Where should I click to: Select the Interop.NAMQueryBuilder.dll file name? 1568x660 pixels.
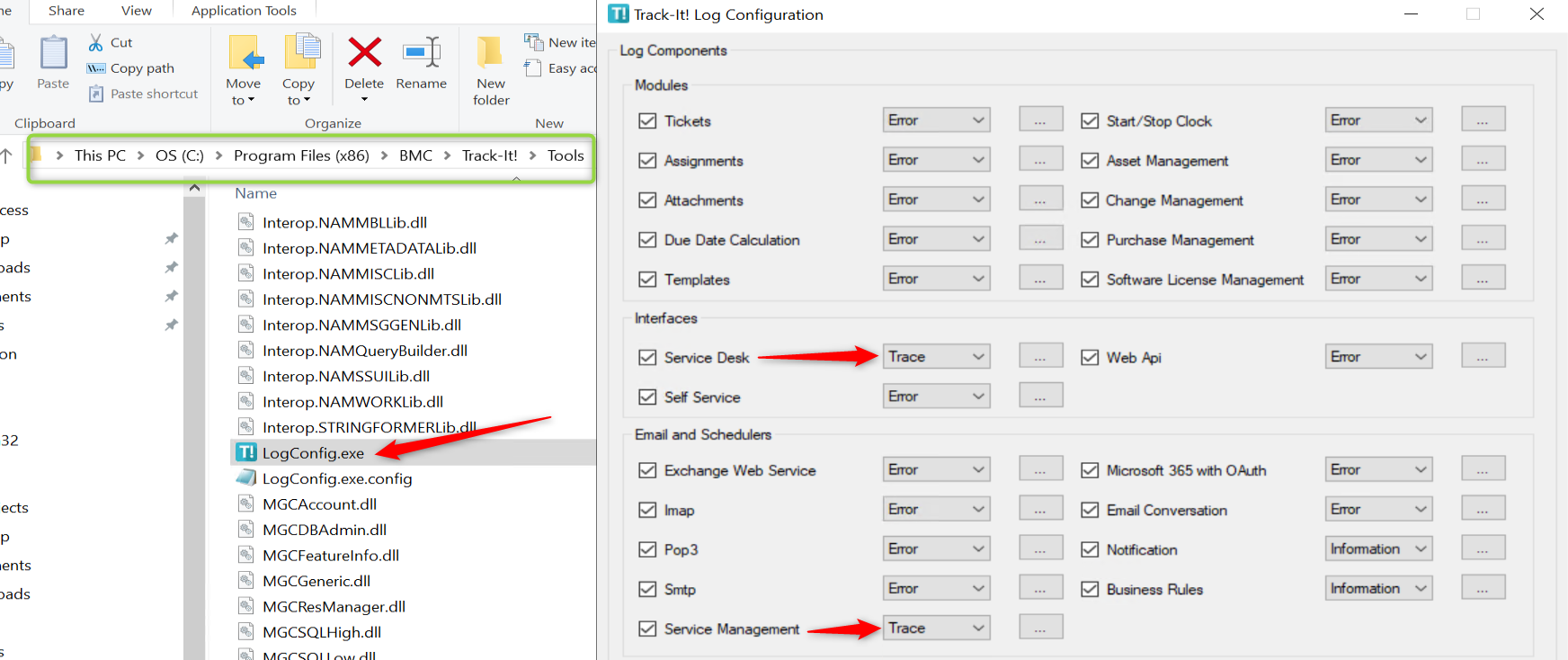coord(365,350)
